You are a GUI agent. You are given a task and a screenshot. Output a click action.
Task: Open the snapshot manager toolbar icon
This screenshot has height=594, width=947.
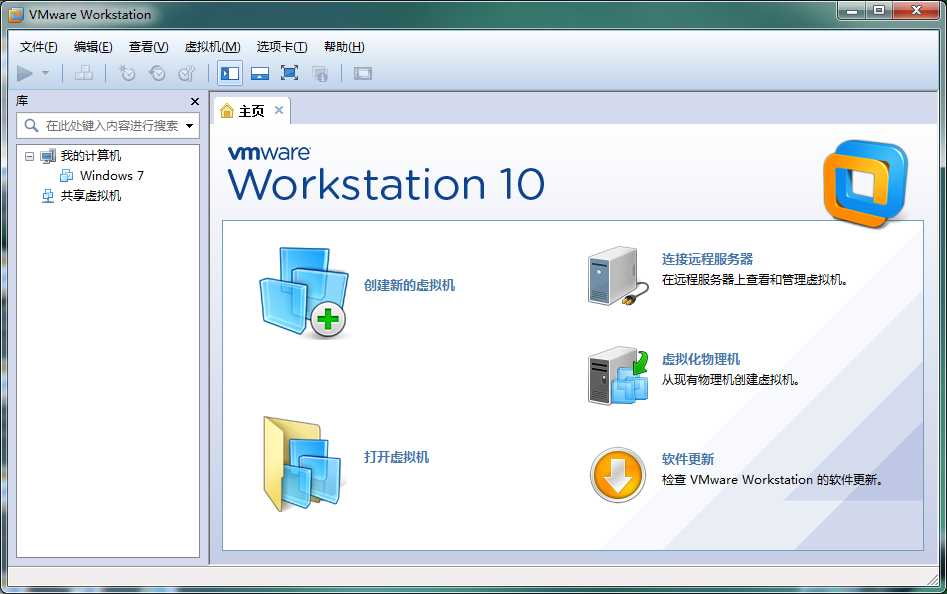pos(187,74)
